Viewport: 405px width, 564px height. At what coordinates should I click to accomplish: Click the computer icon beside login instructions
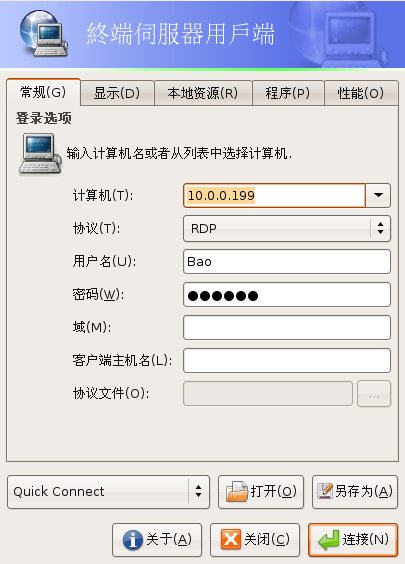(x=40, y=154)
